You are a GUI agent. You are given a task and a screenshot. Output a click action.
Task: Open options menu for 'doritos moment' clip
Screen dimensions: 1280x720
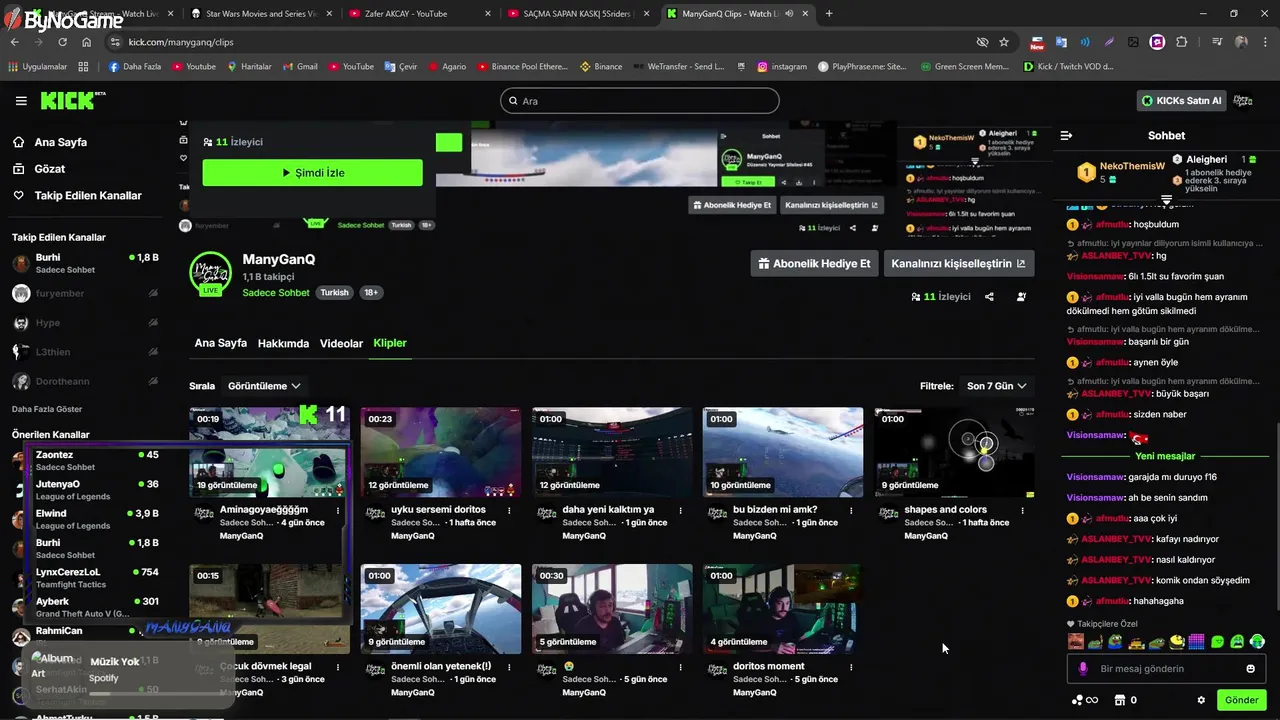coord(851,667)
